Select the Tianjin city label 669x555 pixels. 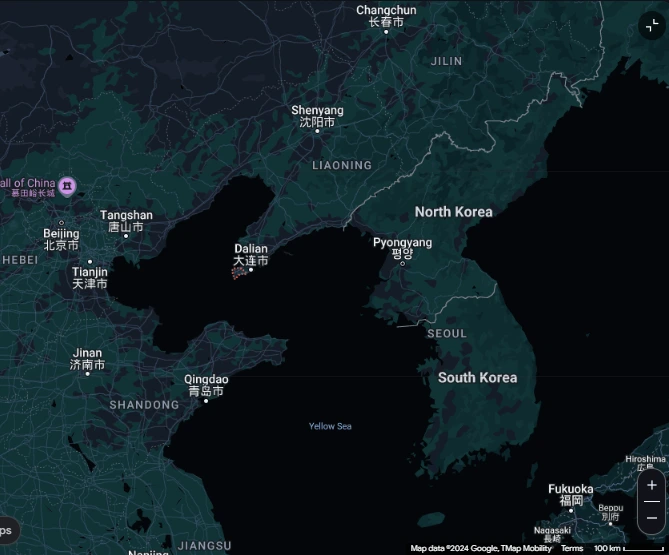[x=90, y=278]
